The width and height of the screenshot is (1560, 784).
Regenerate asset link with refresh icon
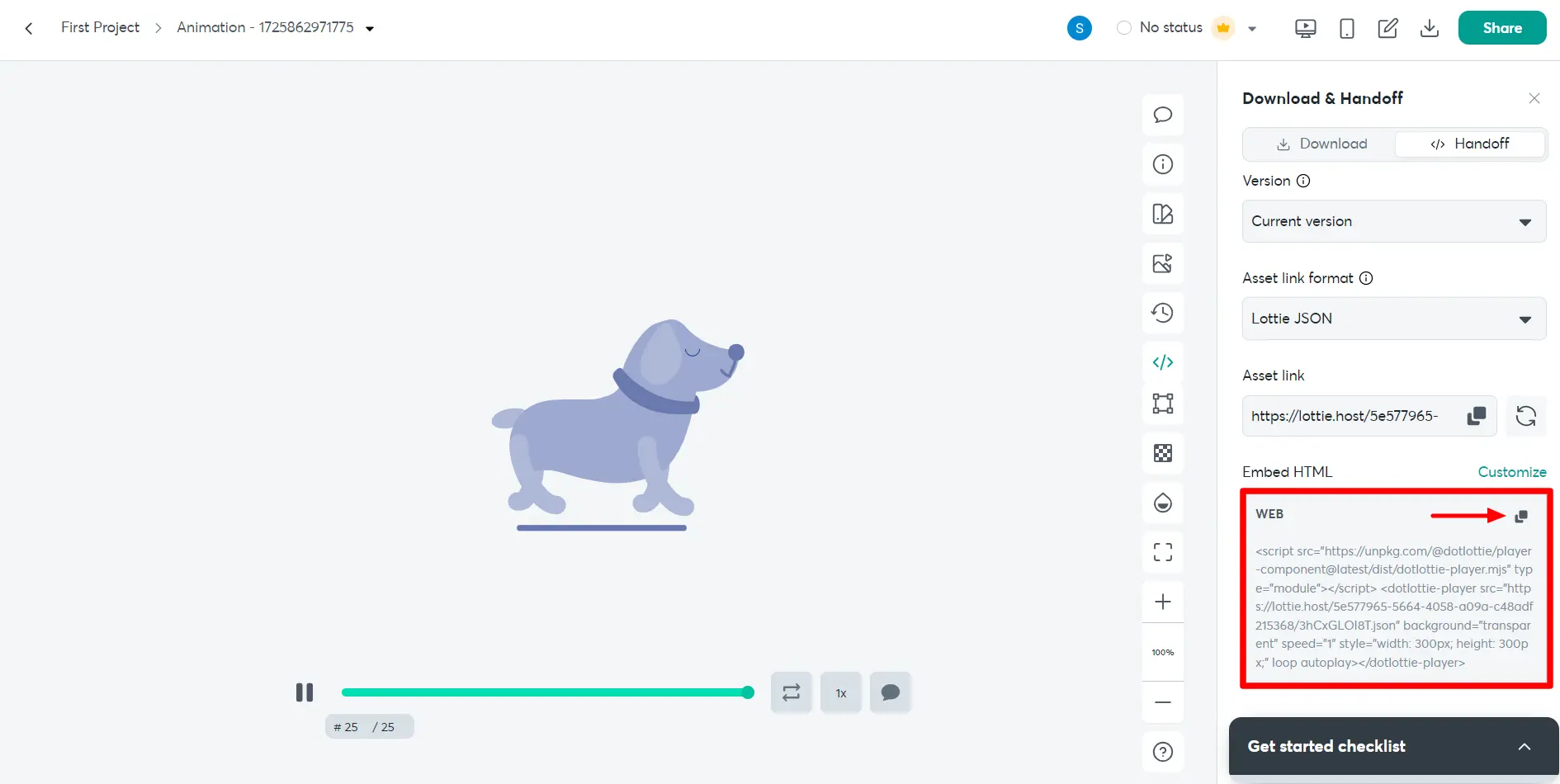pos(1526,416)
